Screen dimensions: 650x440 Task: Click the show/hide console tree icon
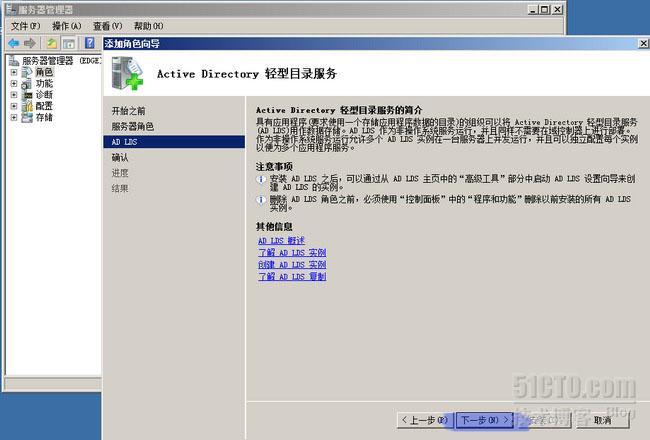click(69, 43)
